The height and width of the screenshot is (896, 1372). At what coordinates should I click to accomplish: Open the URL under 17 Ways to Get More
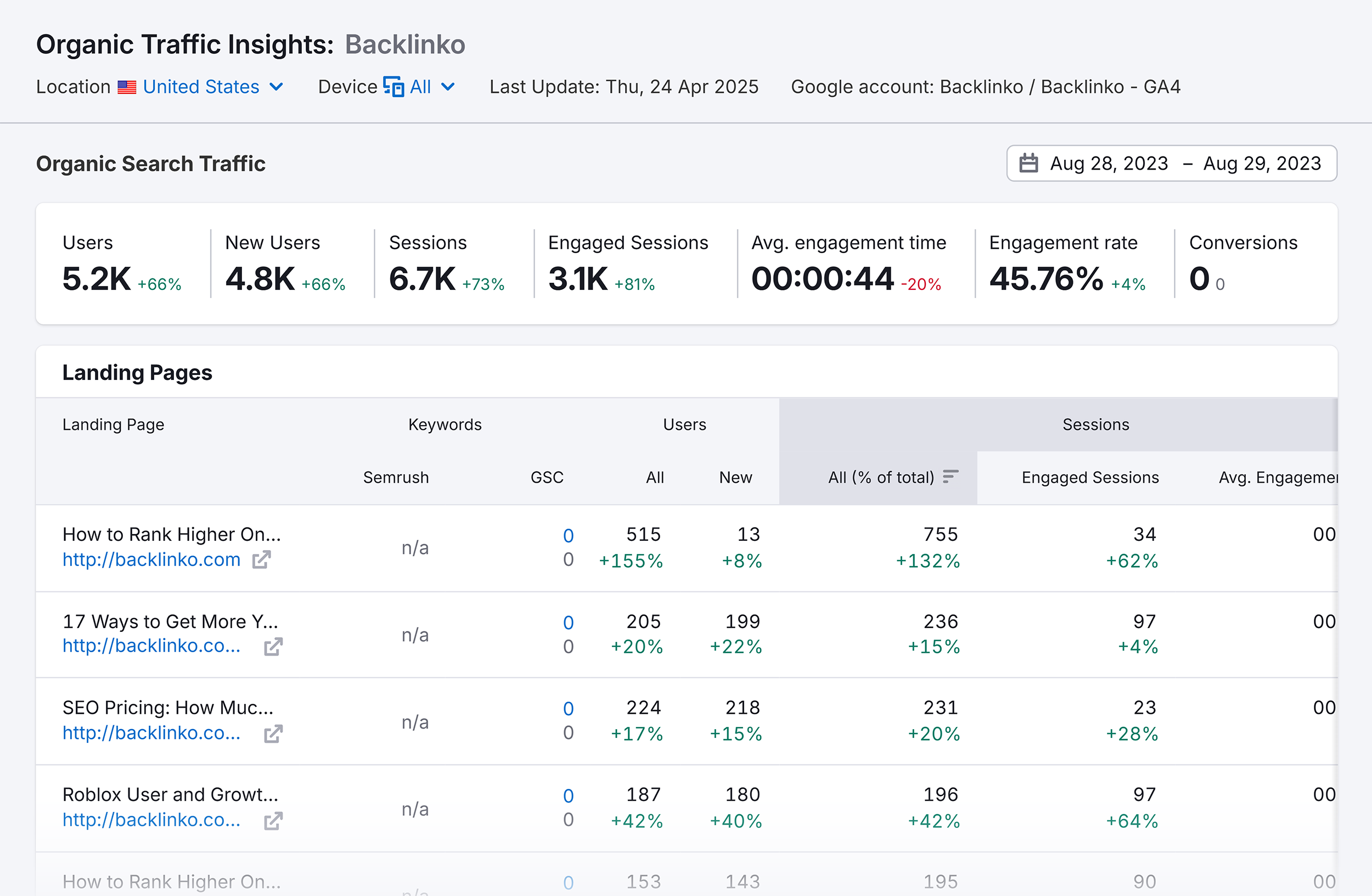pos(151,646)
